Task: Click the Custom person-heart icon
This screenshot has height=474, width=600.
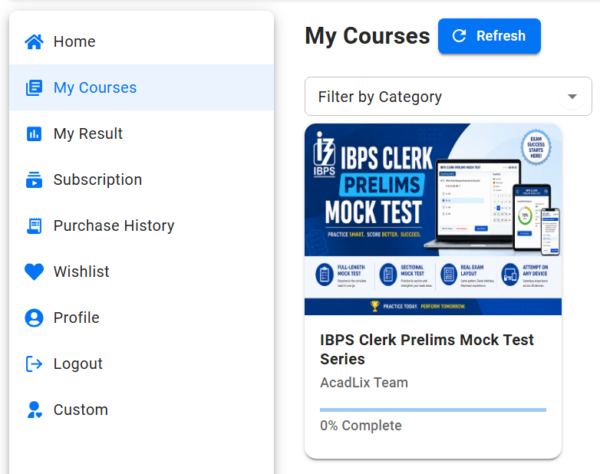Action: [34, 410]
